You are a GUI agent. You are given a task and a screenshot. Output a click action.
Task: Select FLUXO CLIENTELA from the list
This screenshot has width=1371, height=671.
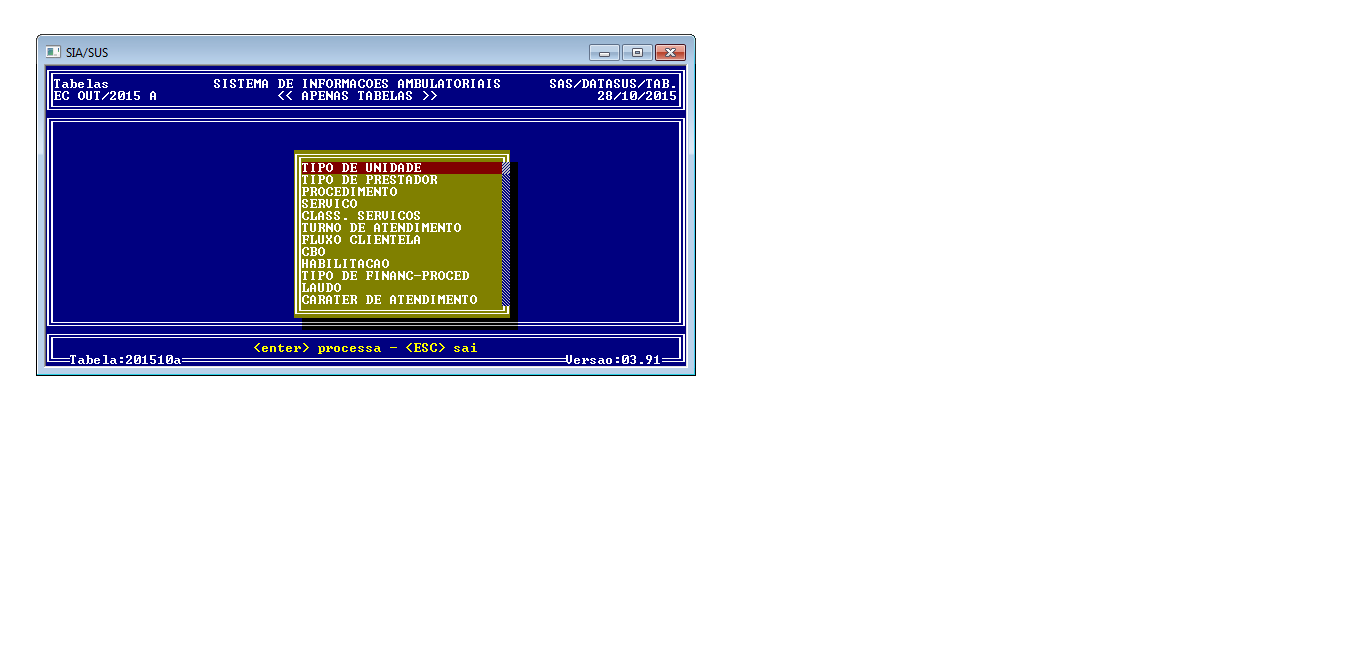click(x=361, y=240)
